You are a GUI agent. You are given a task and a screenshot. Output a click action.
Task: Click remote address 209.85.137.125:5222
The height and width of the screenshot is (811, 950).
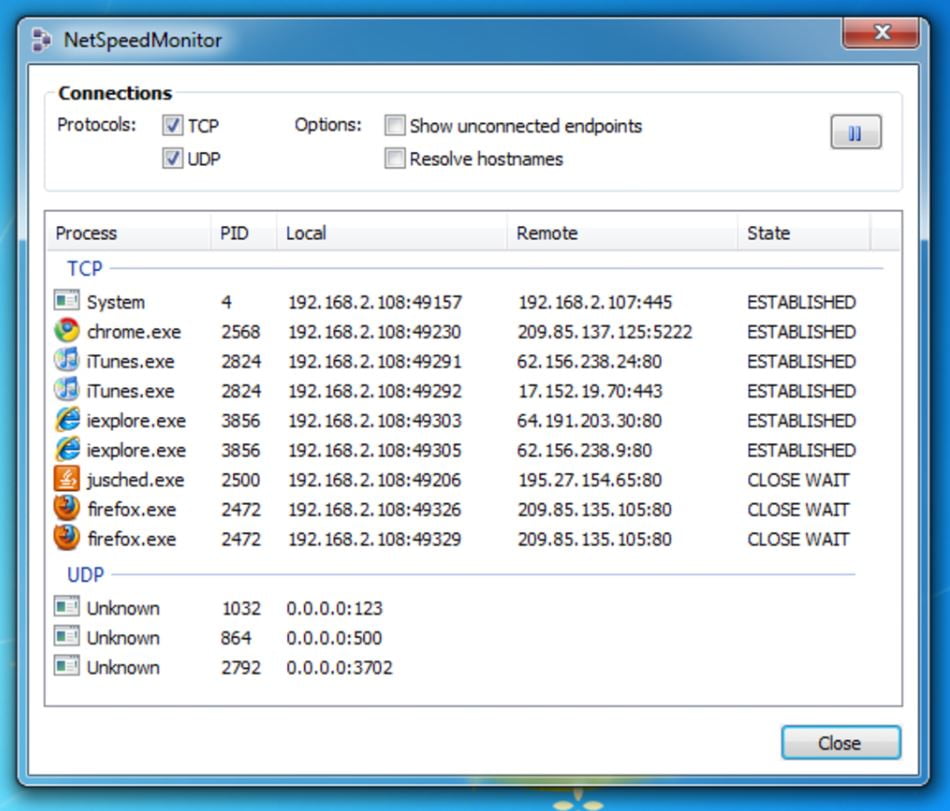(x=605, y=331)
